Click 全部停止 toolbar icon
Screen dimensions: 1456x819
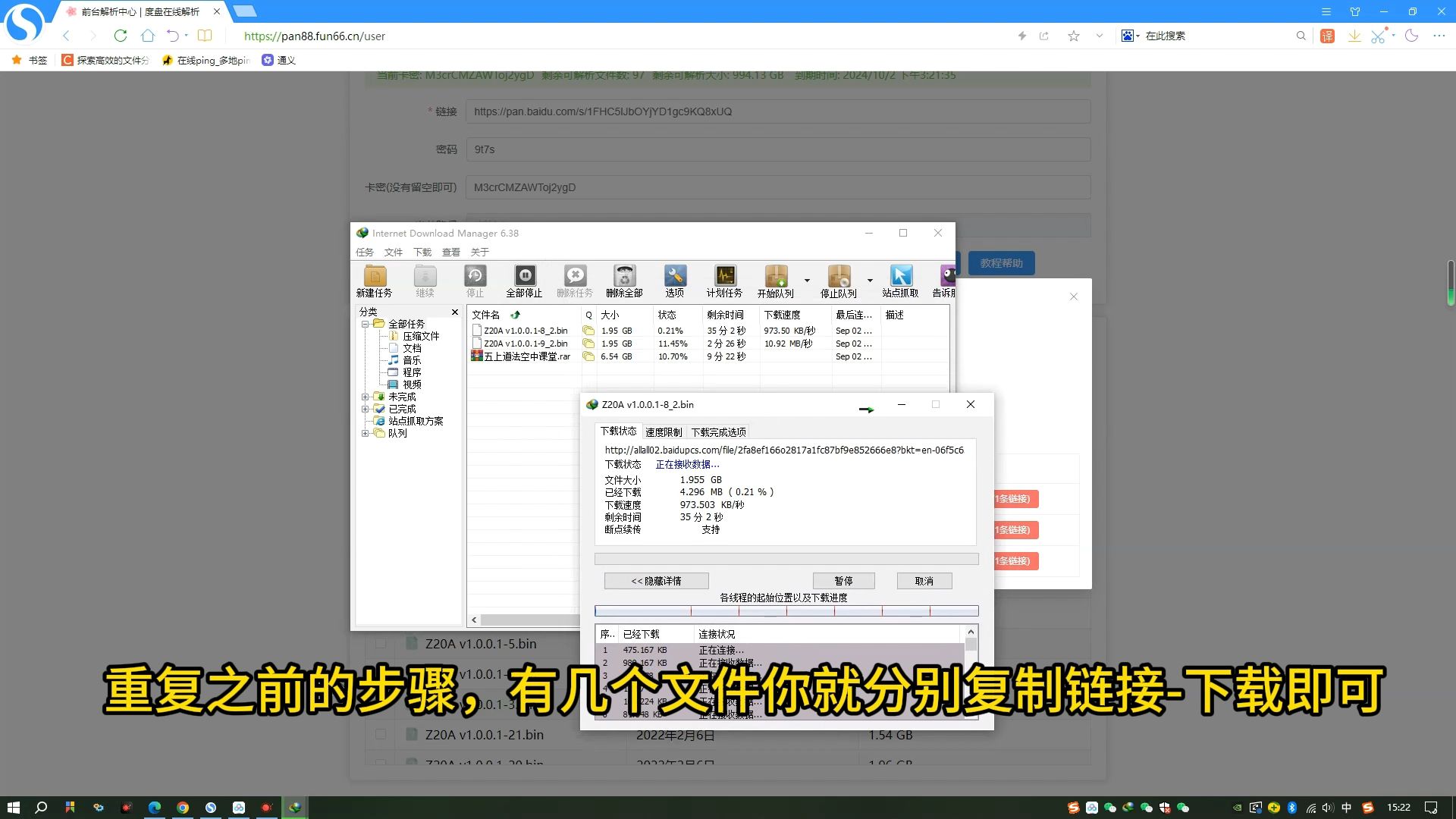(x=524, y=281)
